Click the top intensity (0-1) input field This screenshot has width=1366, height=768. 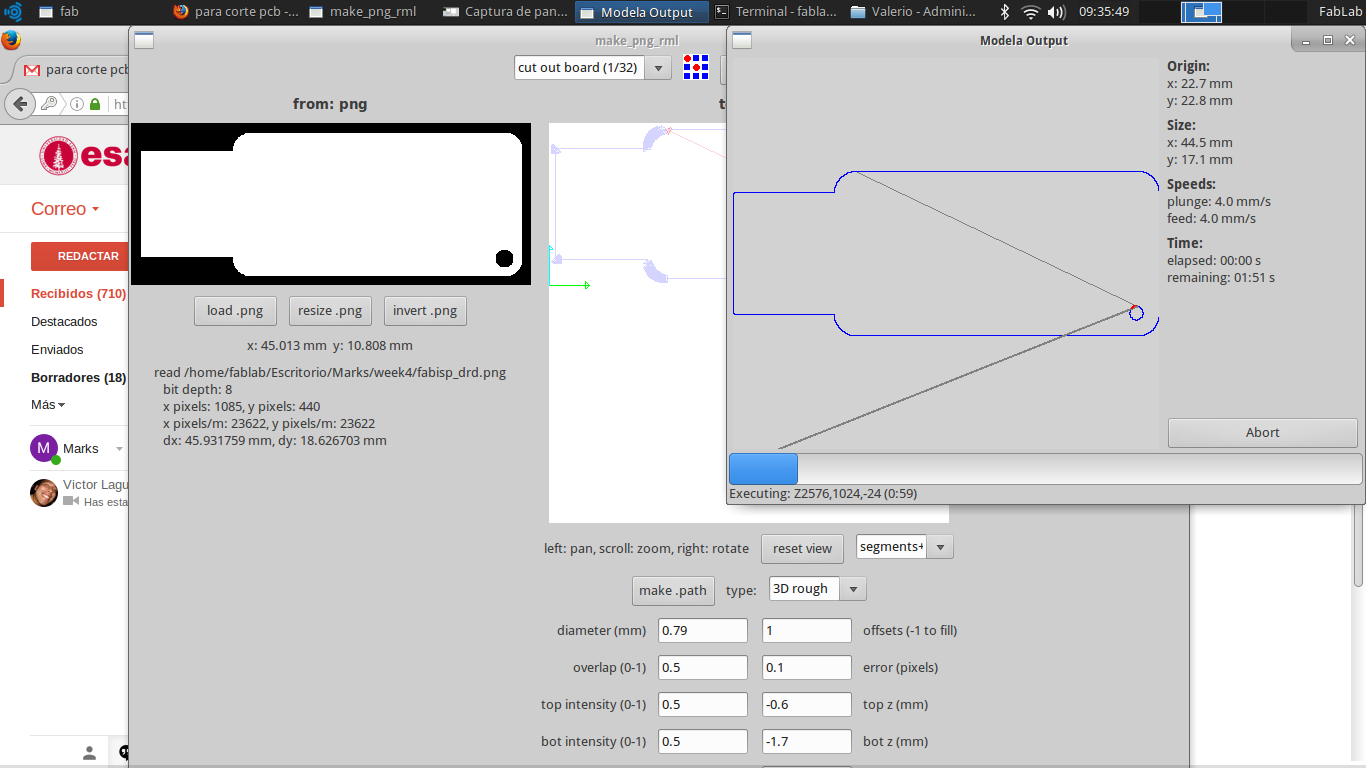coord(703,705)
